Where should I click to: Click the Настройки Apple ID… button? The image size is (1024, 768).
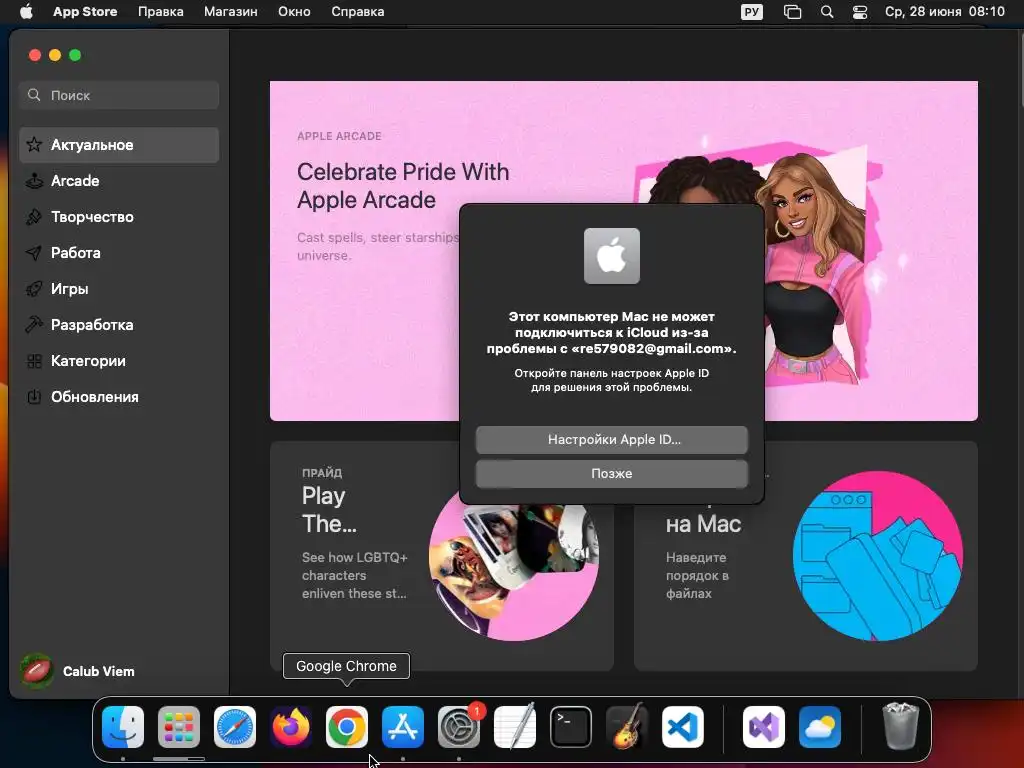coord(612,440)
